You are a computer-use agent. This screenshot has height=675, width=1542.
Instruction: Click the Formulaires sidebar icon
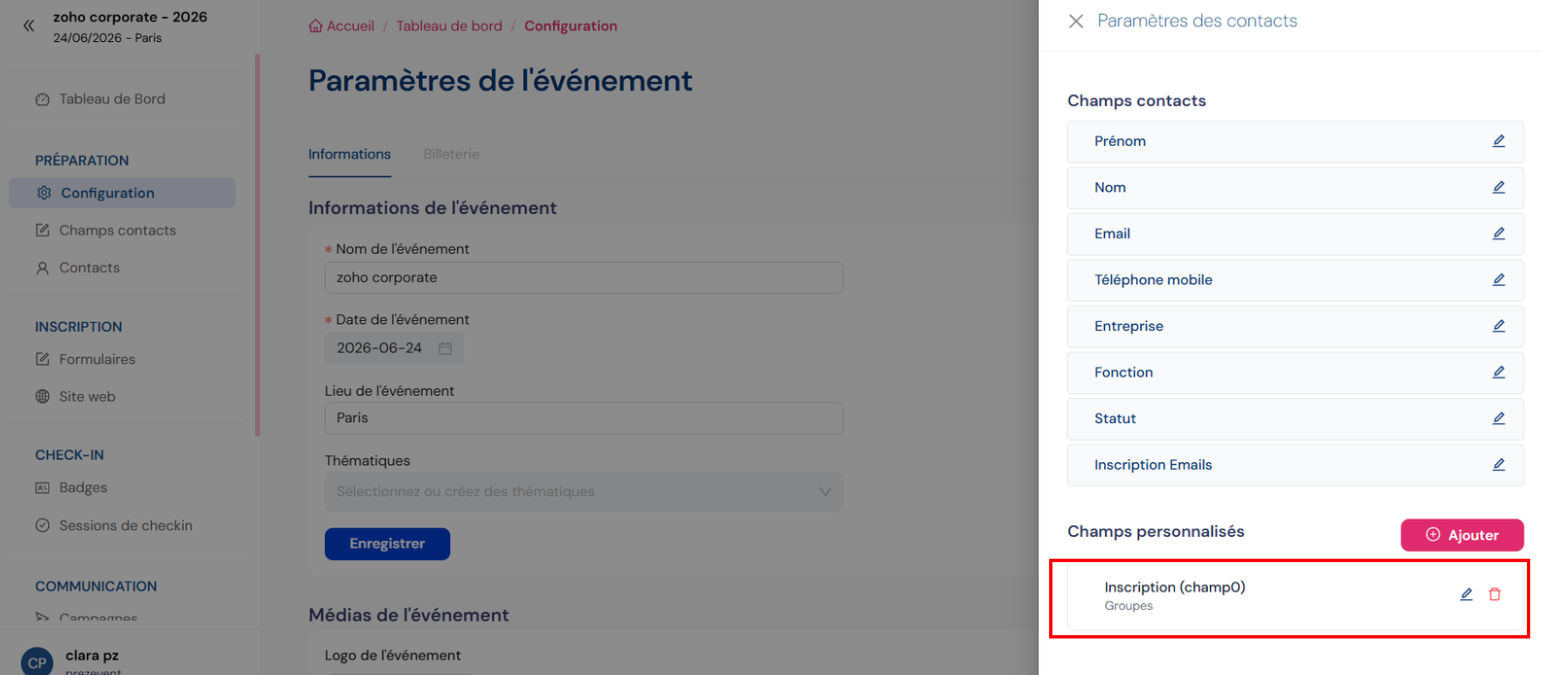(42, 359)
